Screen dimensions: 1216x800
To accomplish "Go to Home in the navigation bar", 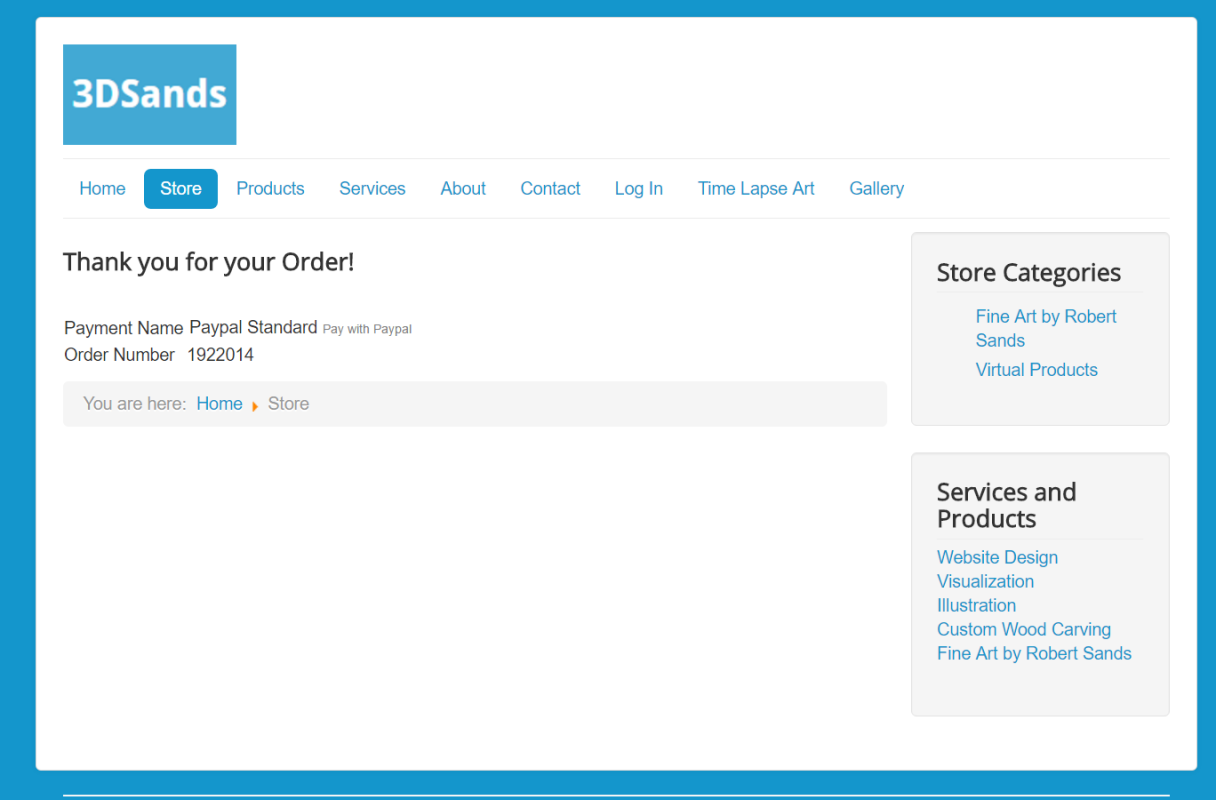I will [x=102, y=188].
